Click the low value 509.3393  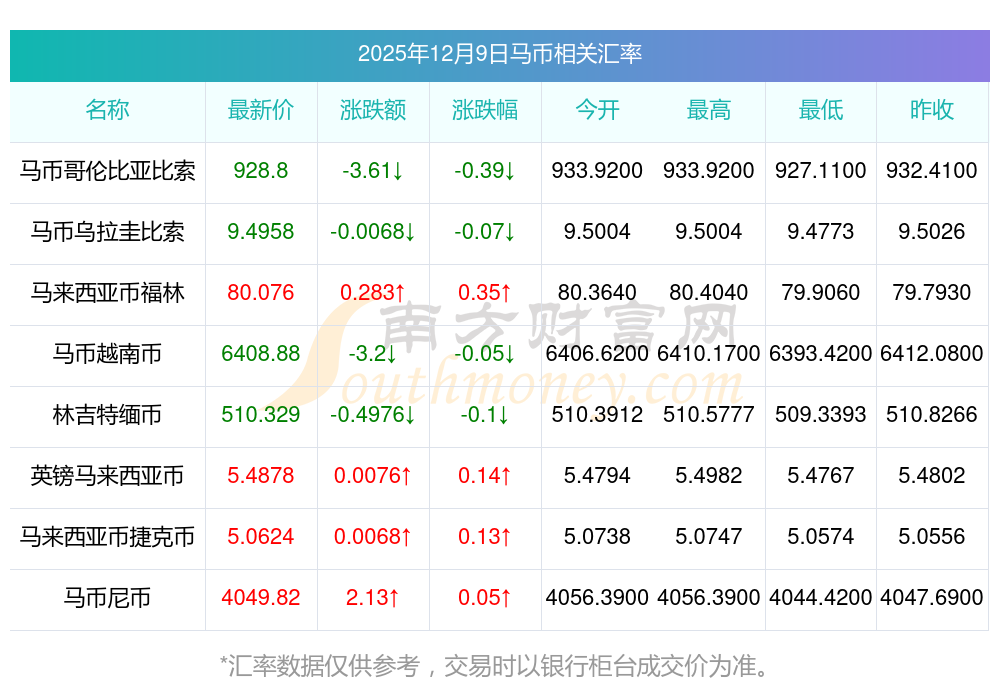coord(821,415)
